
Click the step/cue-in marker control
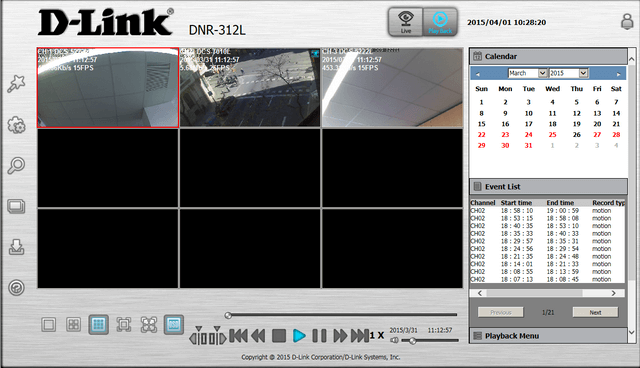pyautogui.click(x=198, y=336)
